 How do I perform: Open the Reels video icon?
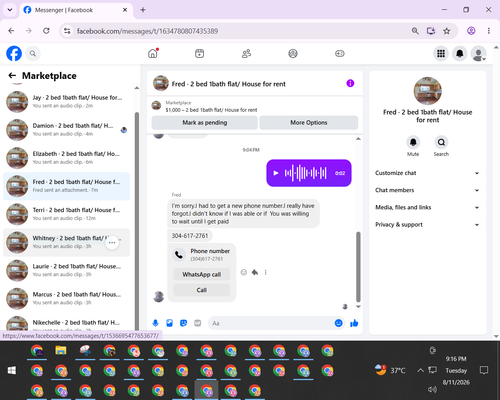[x=200, y=53]
